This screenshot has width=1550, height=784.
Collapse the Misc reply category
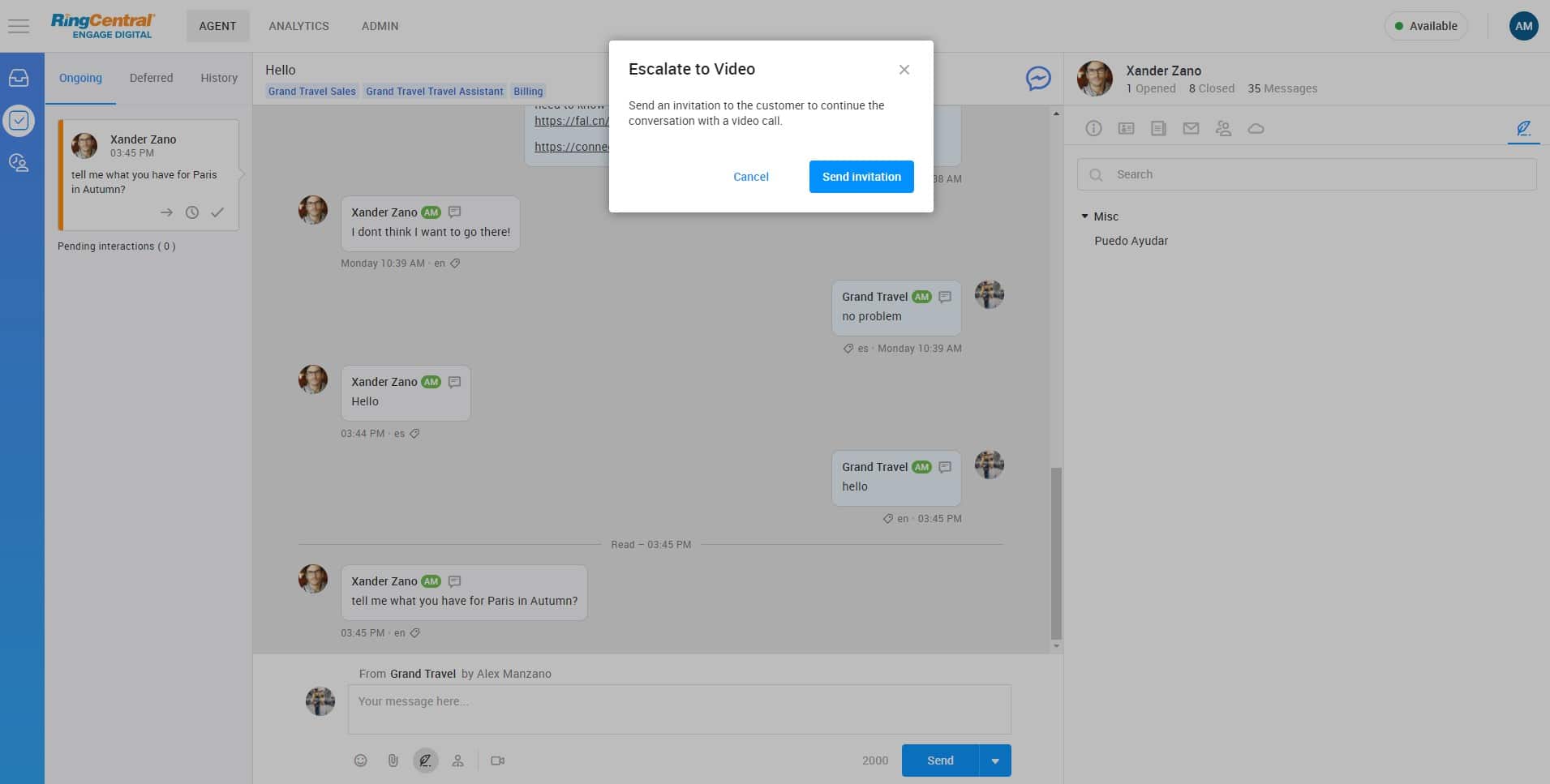(x=1085, y=216)
